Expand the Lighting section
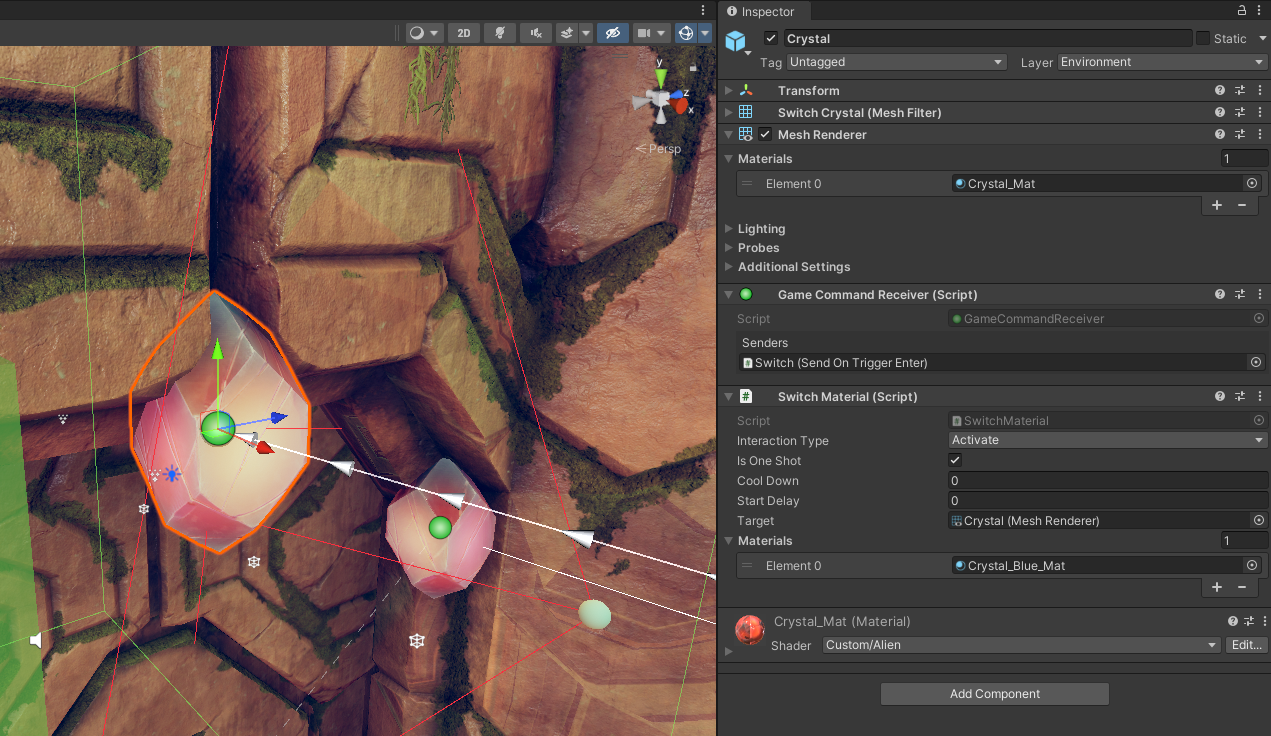Viewport: 1271px width, 736px height. pos(761,229)
